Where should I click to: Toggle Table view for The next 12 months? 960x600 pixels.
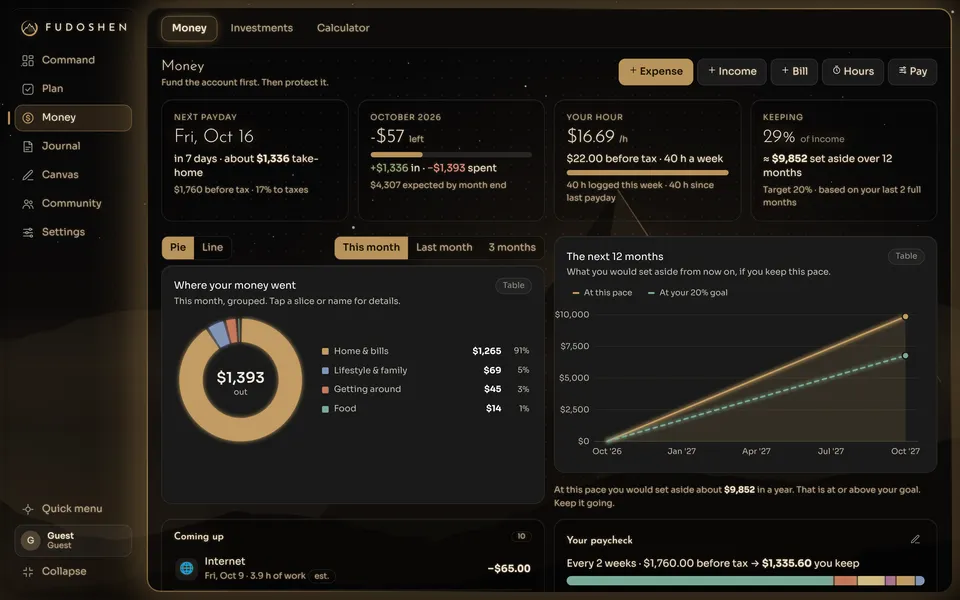coord(906,256)
